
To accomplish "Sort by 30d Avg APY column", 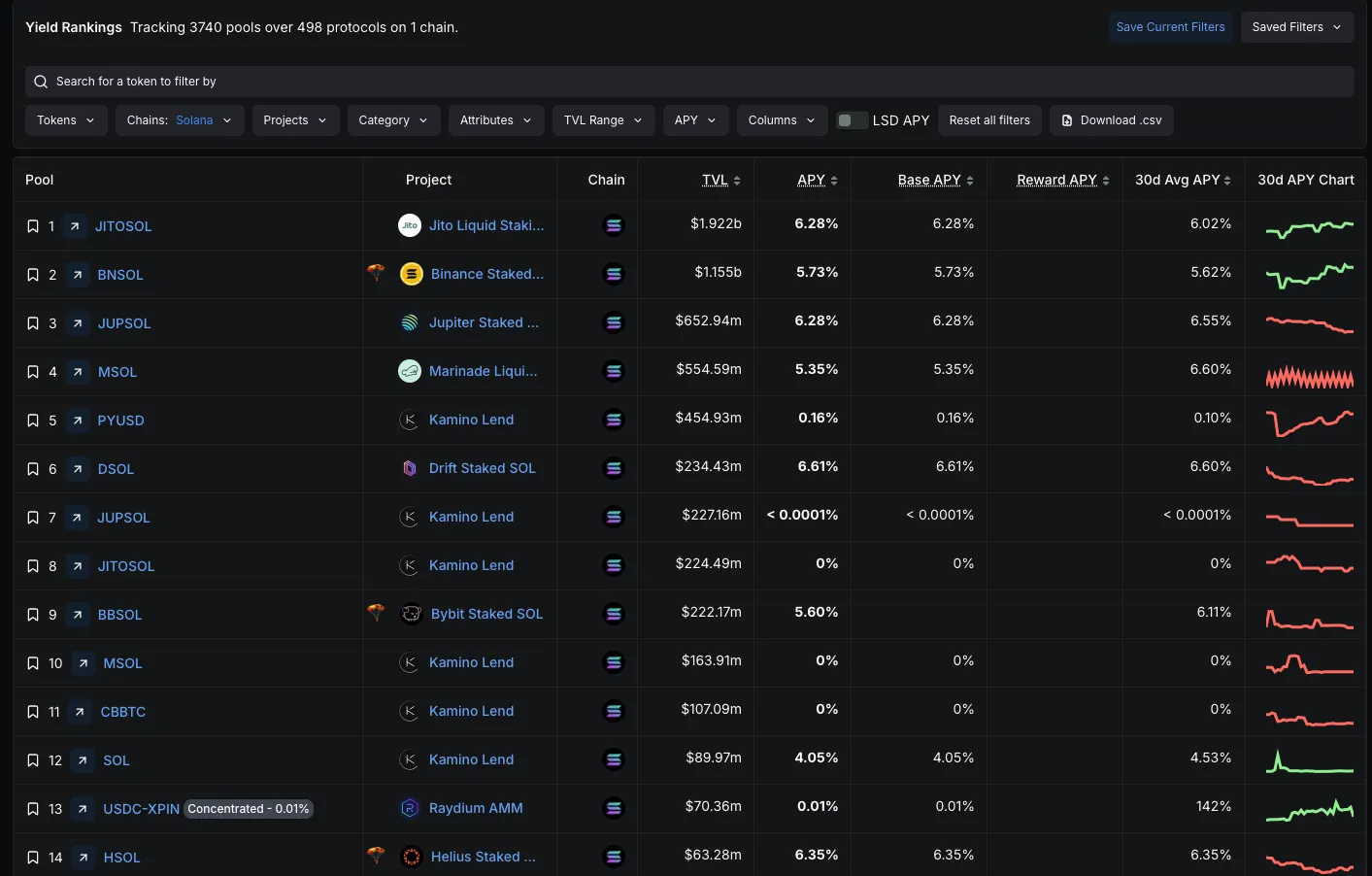I will tap(1183, 180).
